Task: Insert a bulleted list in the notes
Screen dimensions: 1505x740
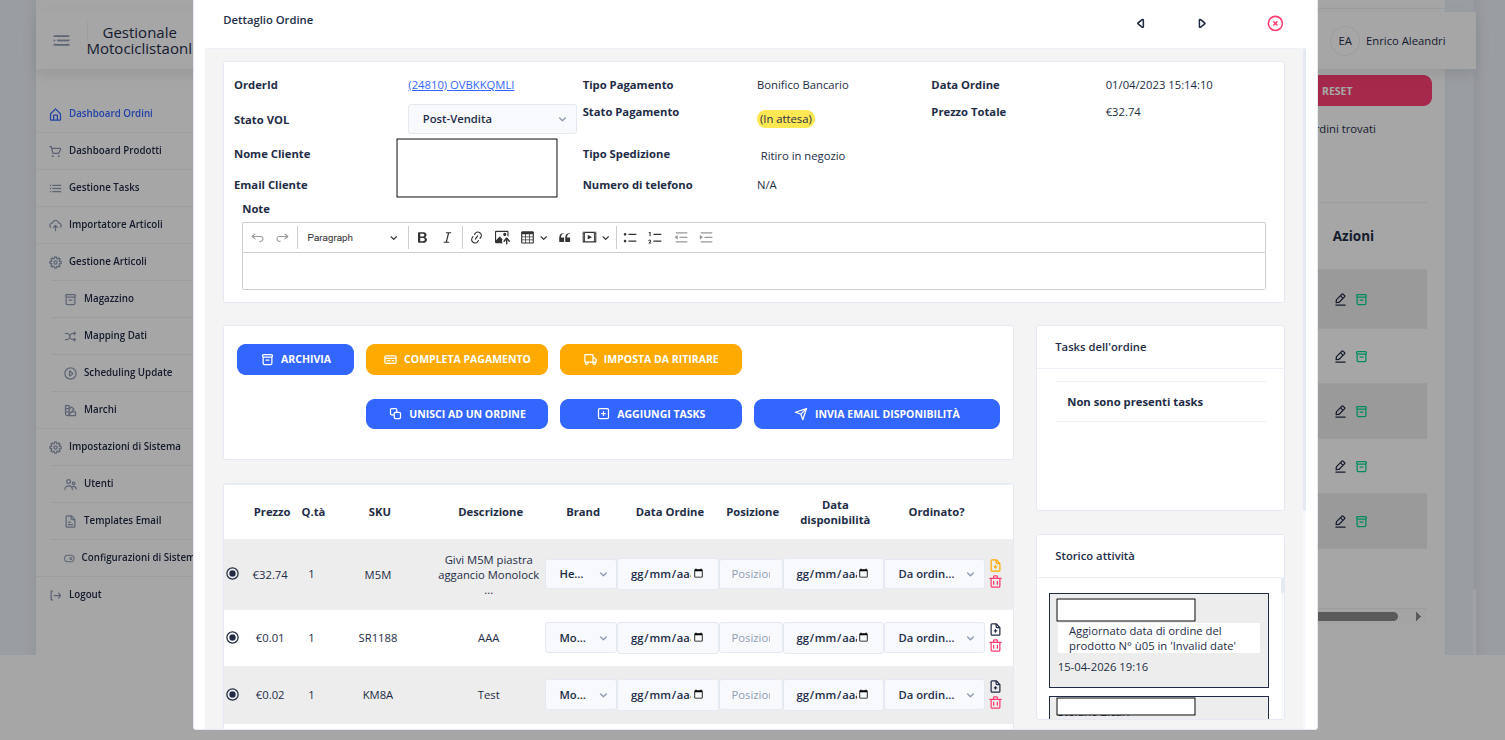Action: coord(630,237)
